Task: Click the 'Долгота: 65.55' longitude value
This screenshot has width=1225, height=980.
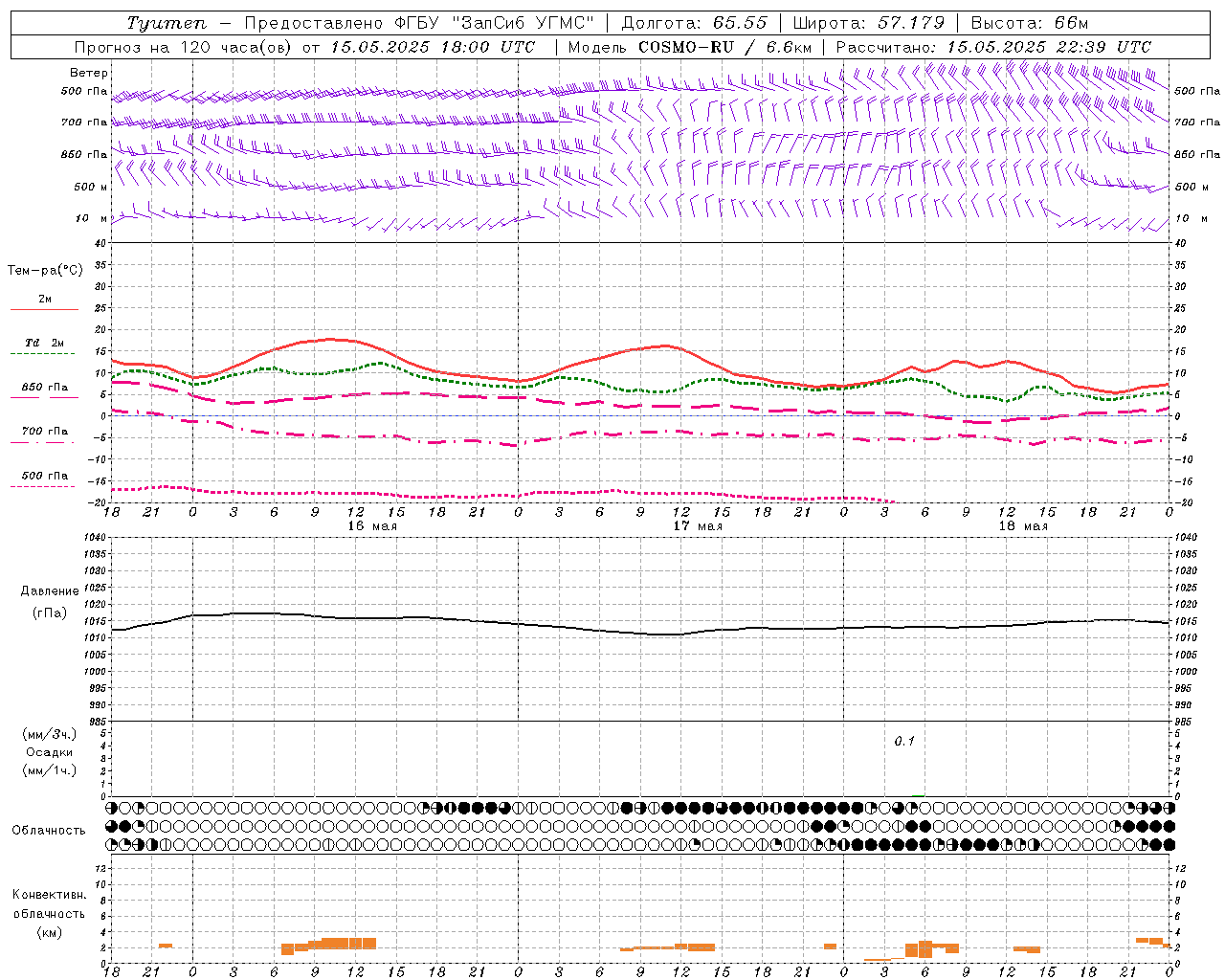Action: (x=694, y=23)
